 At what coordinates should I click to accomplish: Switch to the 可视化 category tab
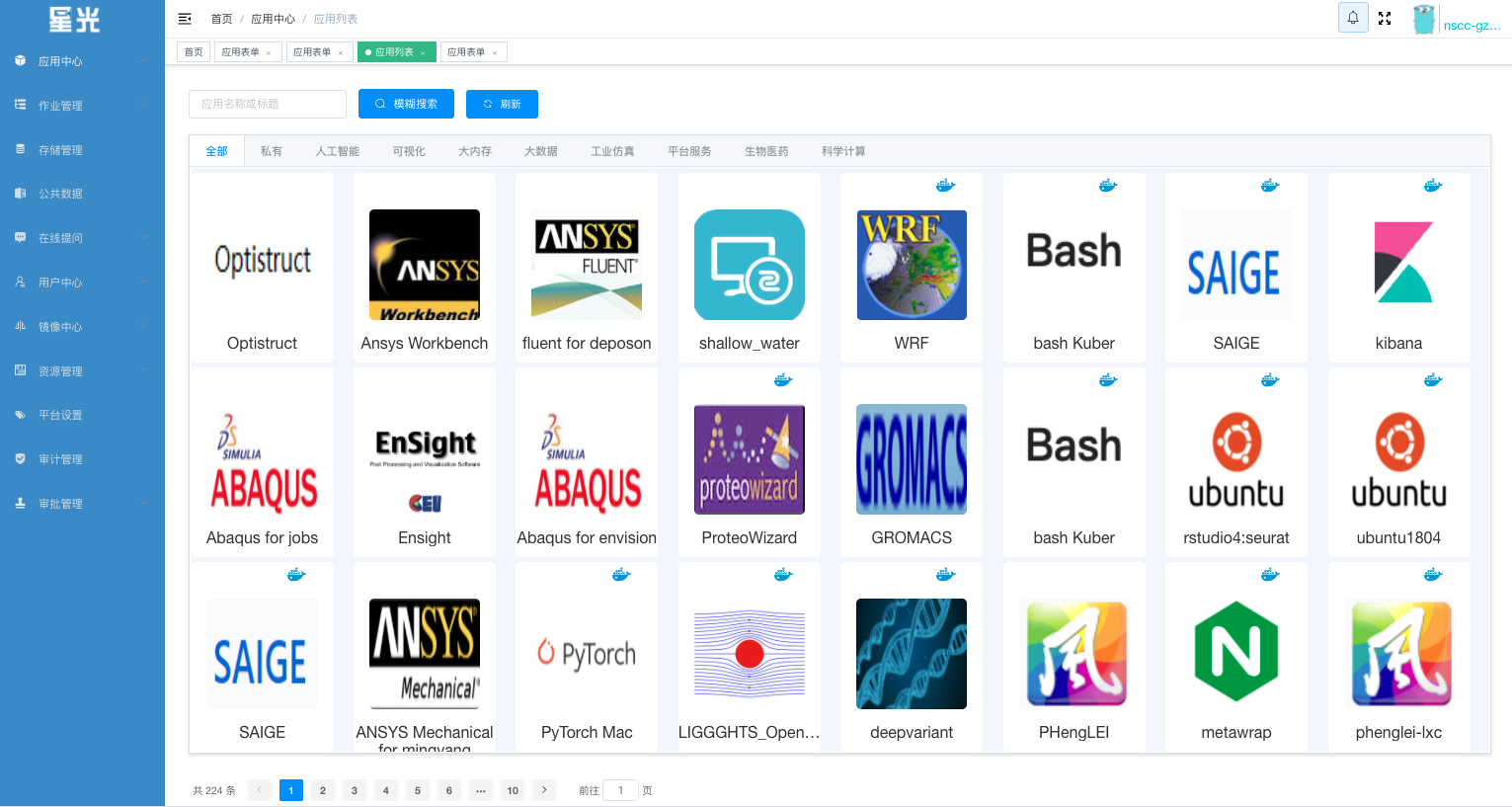pos(409,151)
